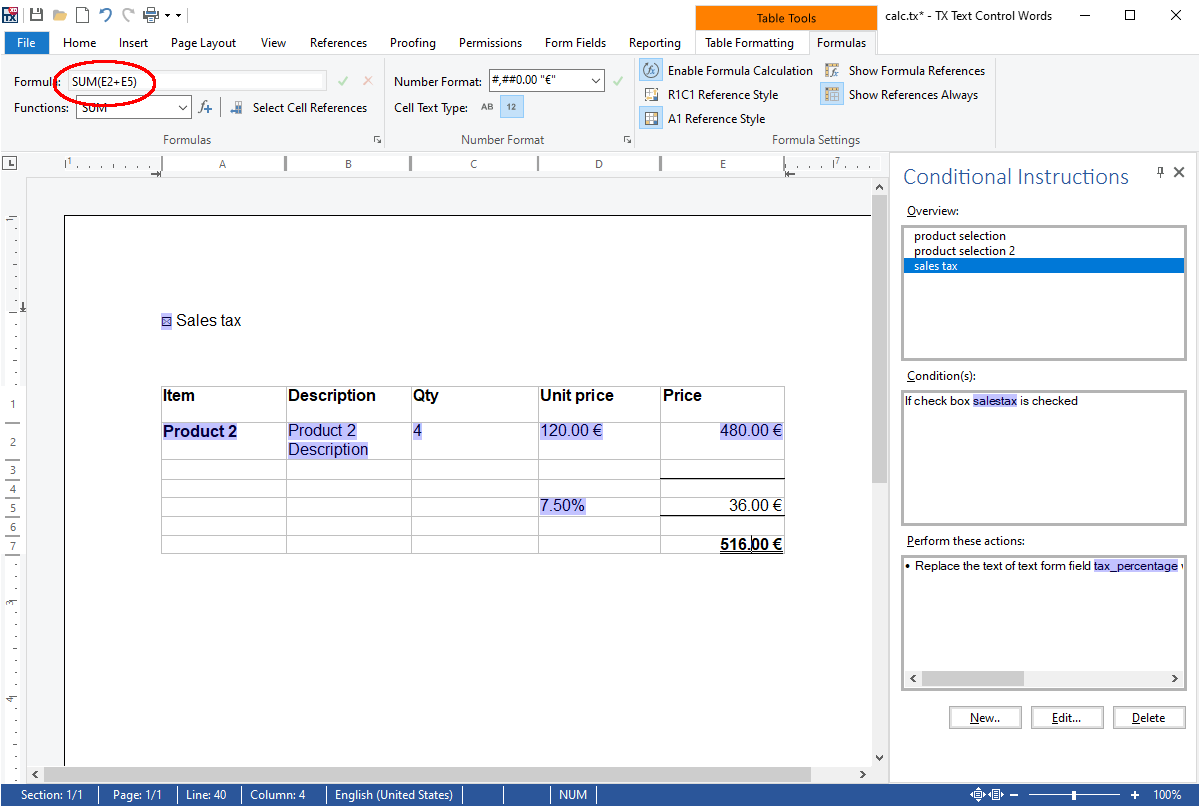Close the Conditional Instructions pane

(x=1179, y=172)
